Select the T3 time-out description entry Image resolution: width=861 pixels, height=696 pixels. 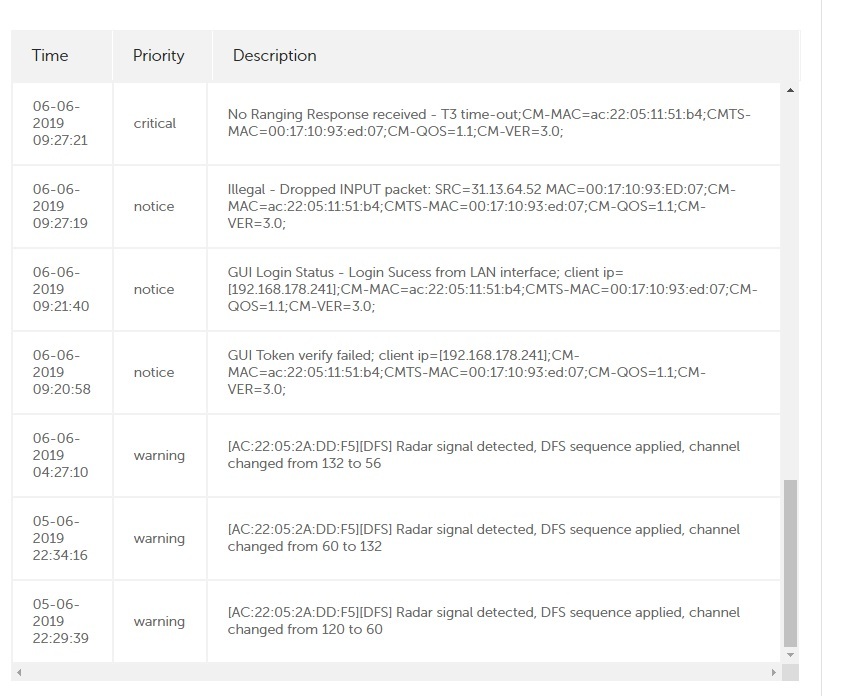pyautogui.click(x=488, y=123)
